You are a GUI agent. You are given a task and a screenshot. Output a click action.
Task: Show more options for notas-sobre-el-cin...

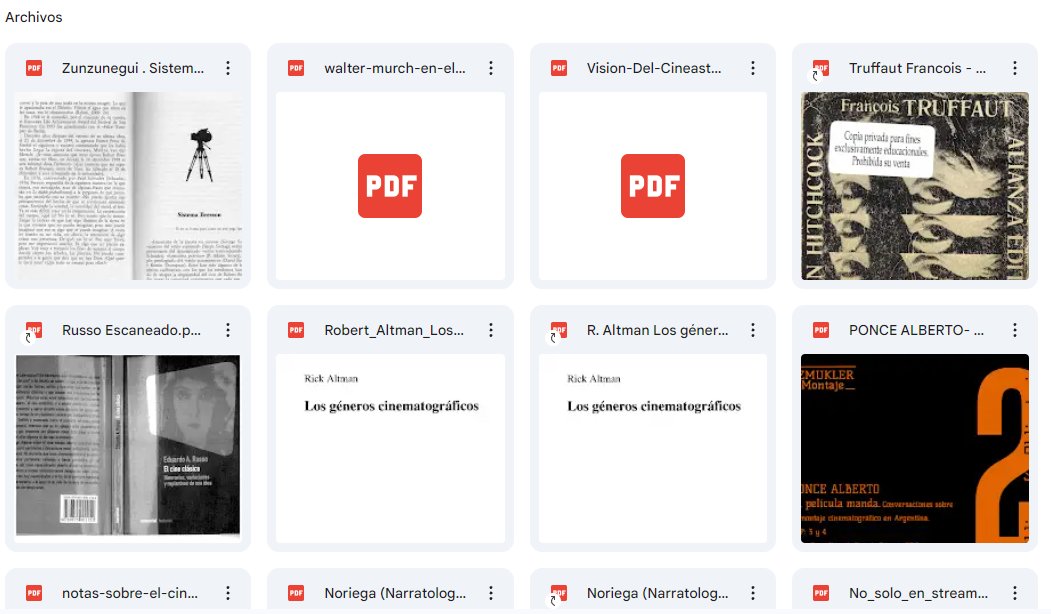point(228,593)
